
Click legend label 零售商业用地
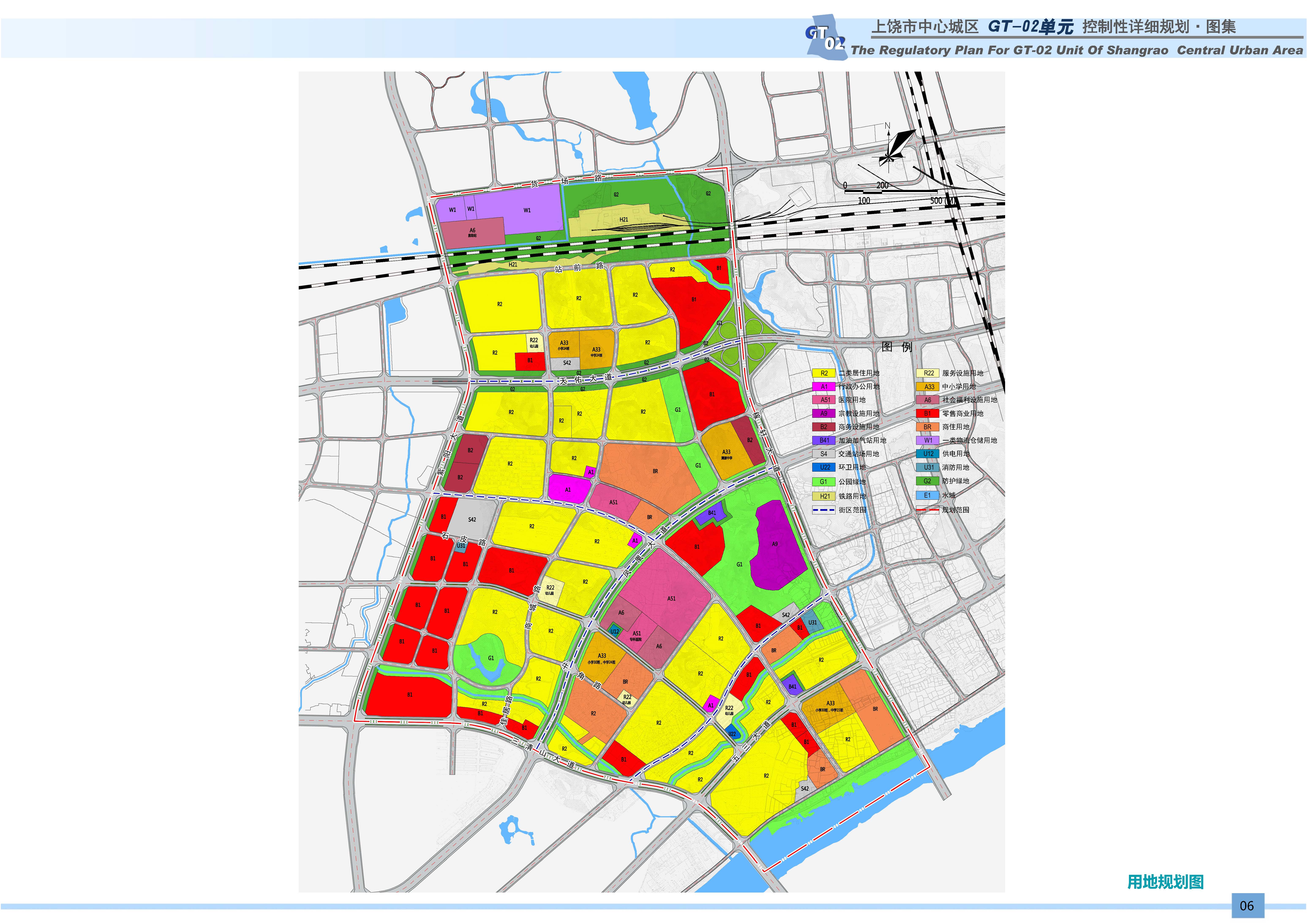[x=963, y=414]
